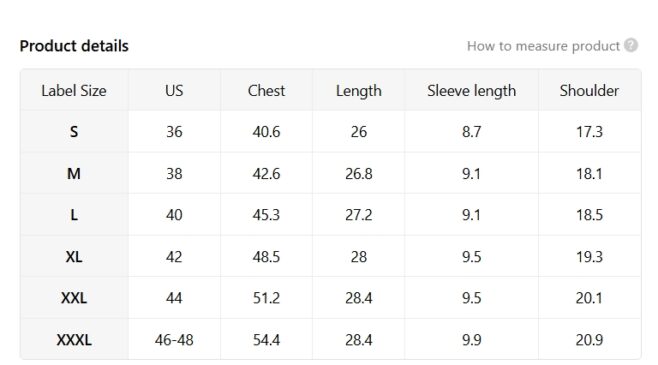Screen dimensions: 658x365
Task: Click the question mark help icon
Action: click(x=631, y=45)
